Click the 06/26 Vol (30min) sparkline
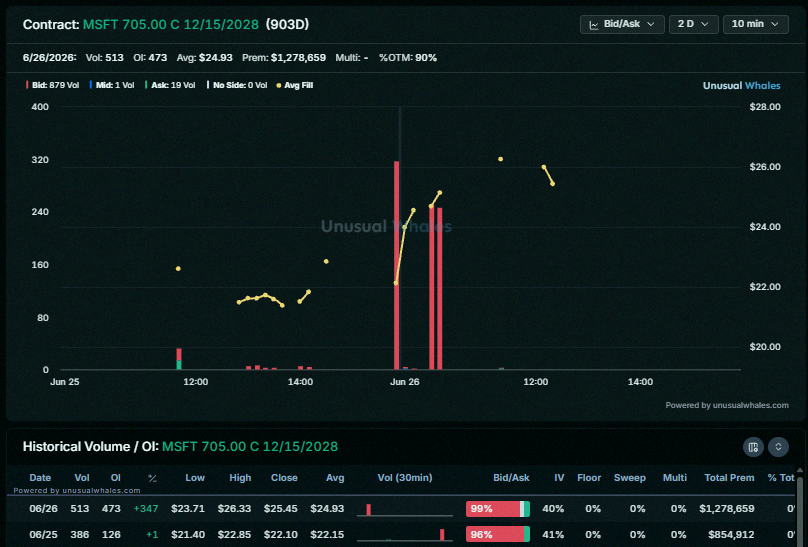808x547 pixels. 405,509
